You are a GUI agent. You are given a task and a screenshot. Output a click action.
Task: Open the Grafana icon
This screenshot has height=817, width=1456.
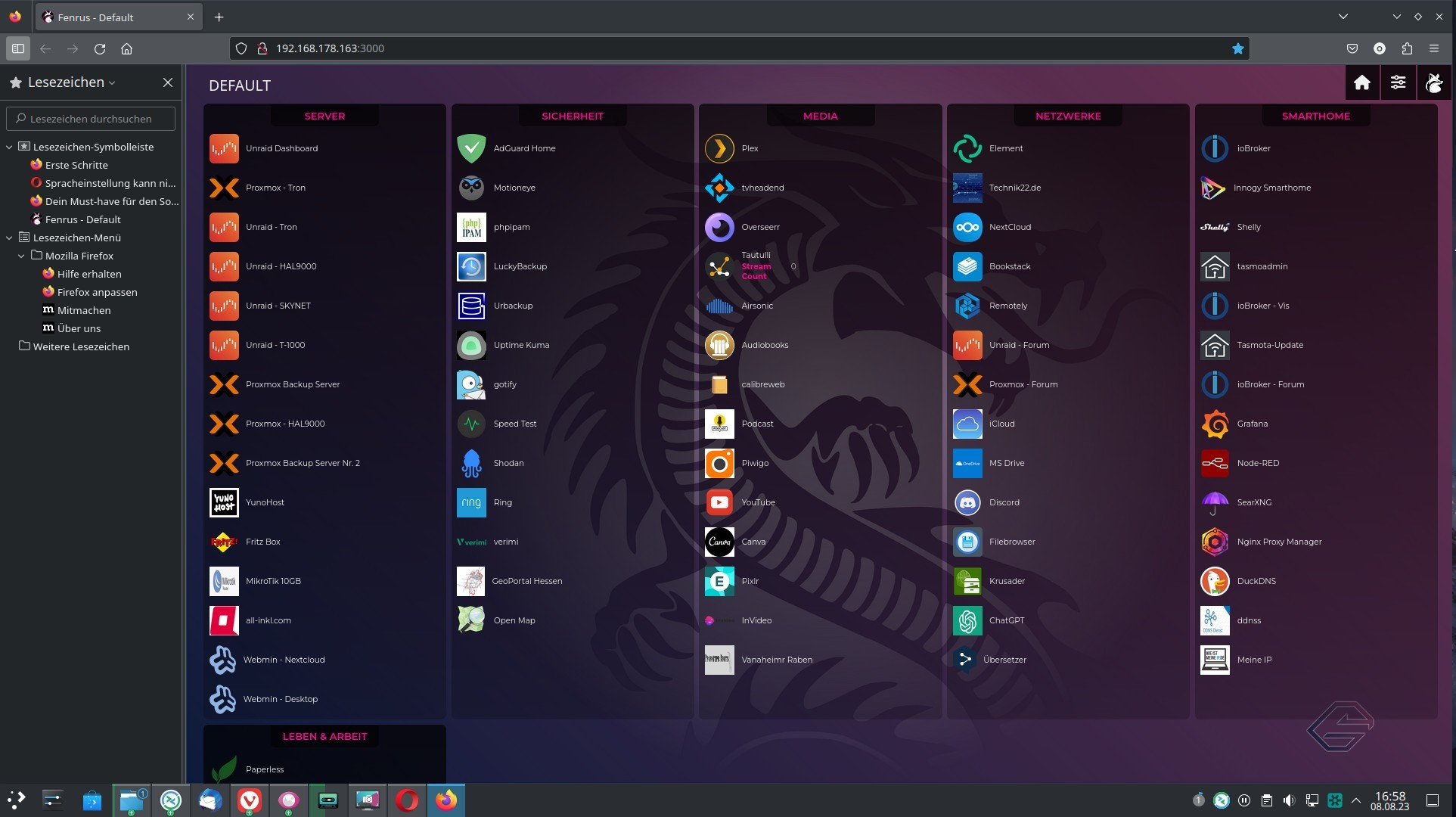coord(1215,424)
